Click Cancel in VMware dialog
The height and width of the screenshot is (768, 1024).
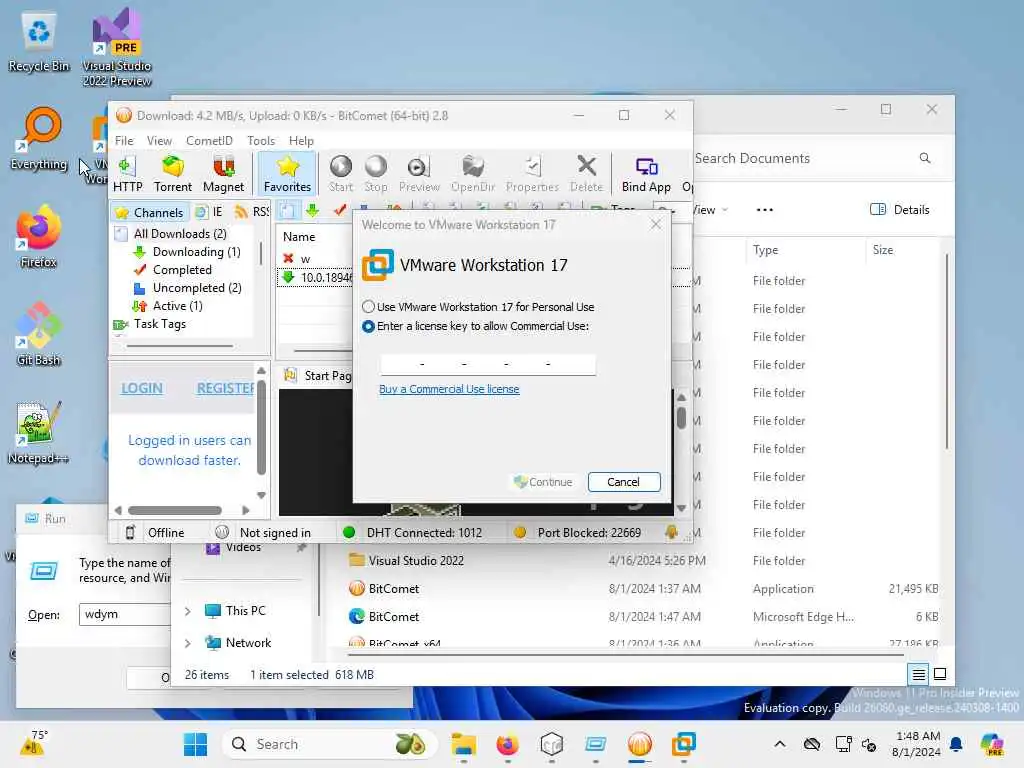coord(624,482)
